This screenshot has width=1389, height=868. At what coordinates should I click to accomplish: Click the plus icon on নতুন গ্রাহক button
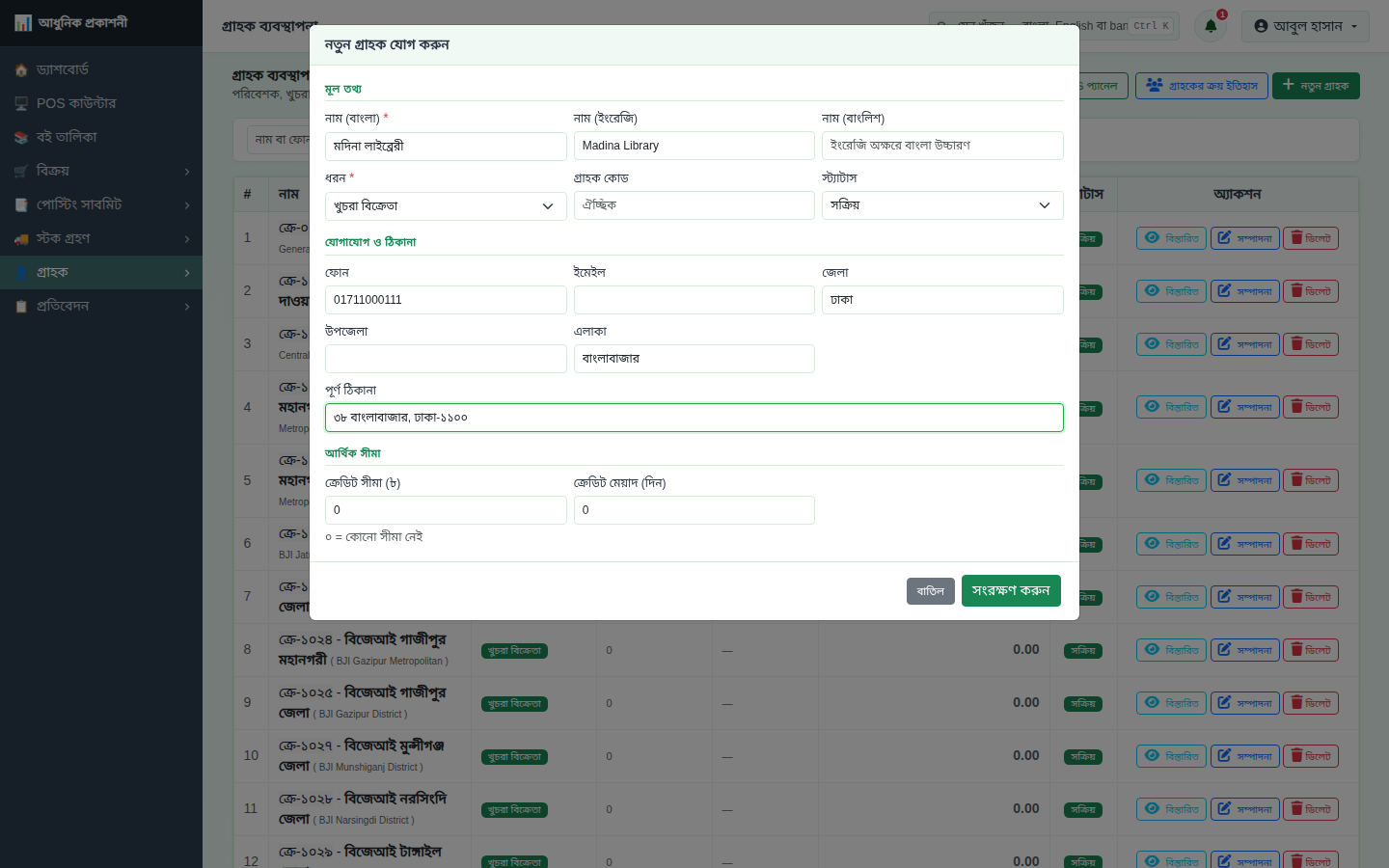click(1288, 85)
